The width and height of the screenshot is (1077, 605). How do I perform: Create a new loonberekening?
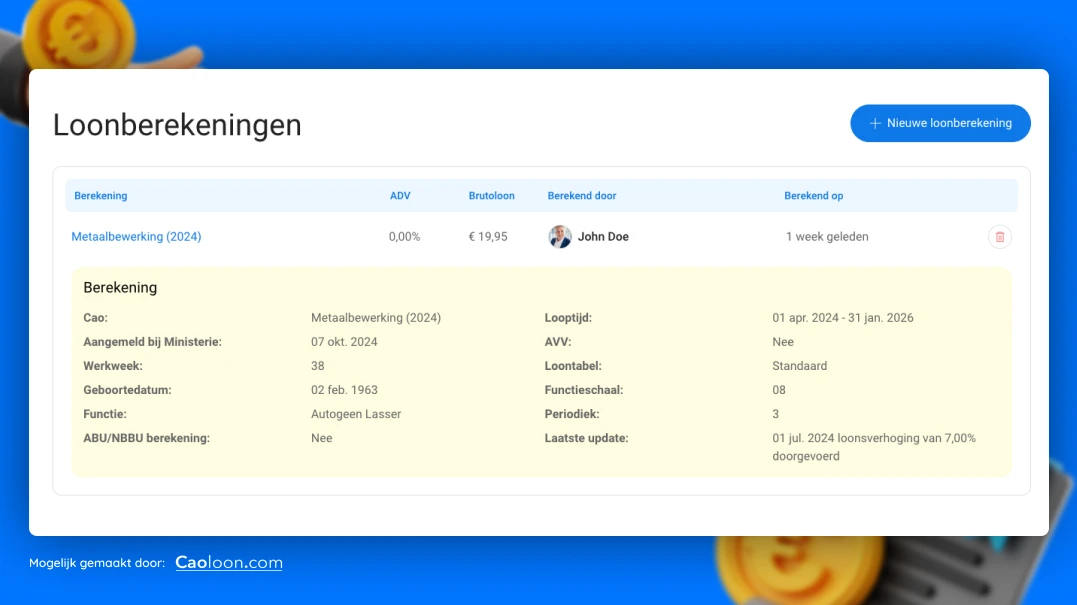point(940,123)
